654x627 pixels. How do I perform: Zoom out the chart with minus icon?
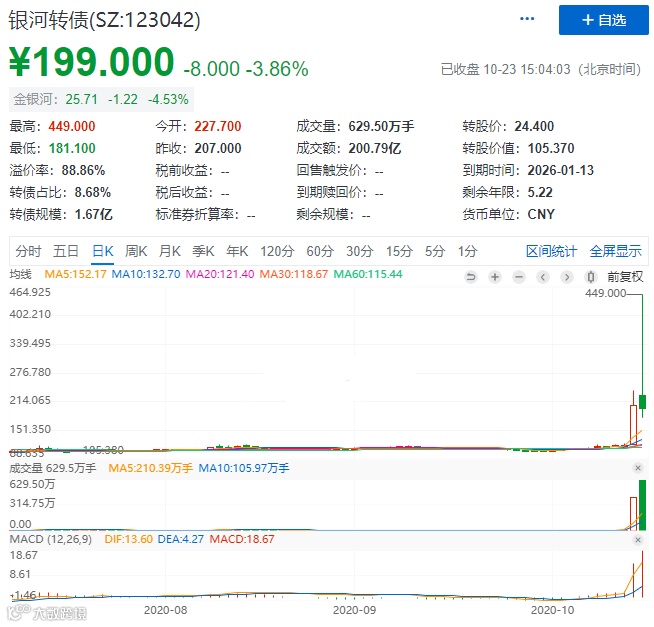click(519, 277)
